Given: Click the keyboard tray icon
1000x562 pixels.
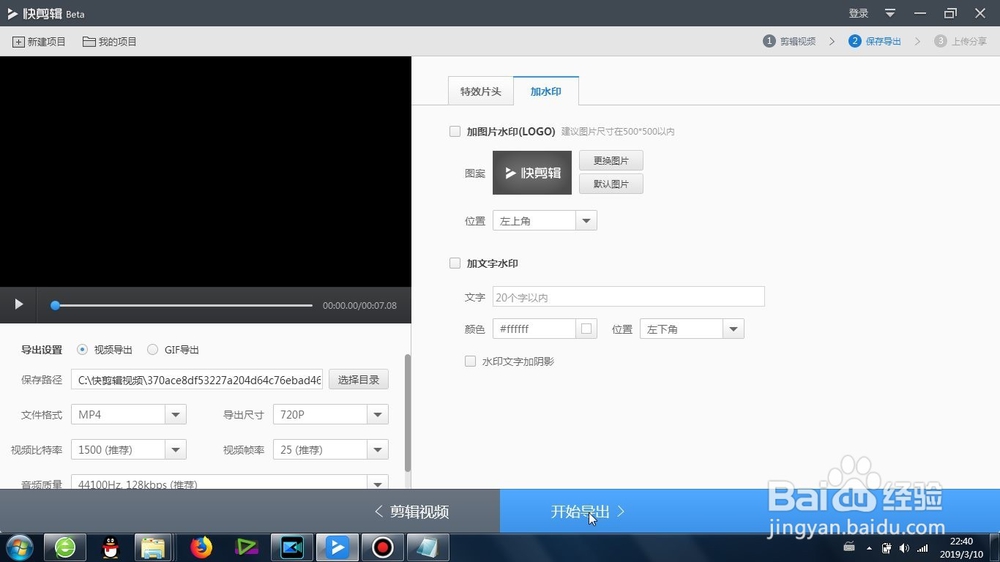Looking at the screenshot, I should 849,547.
